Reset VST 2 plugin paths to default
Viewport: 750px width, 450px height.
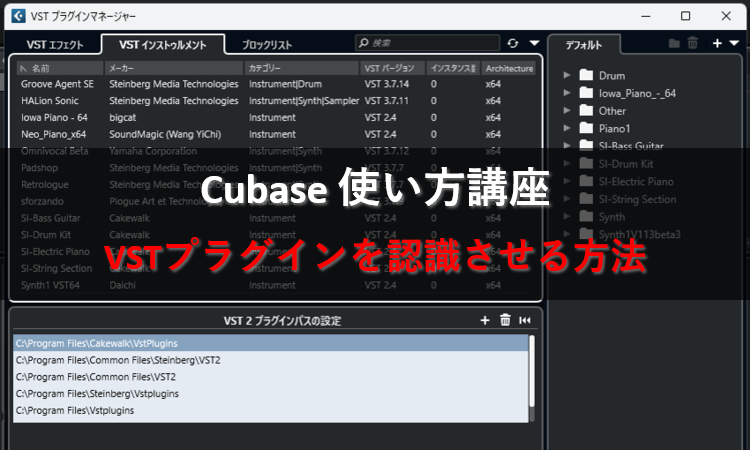point(525,320)
